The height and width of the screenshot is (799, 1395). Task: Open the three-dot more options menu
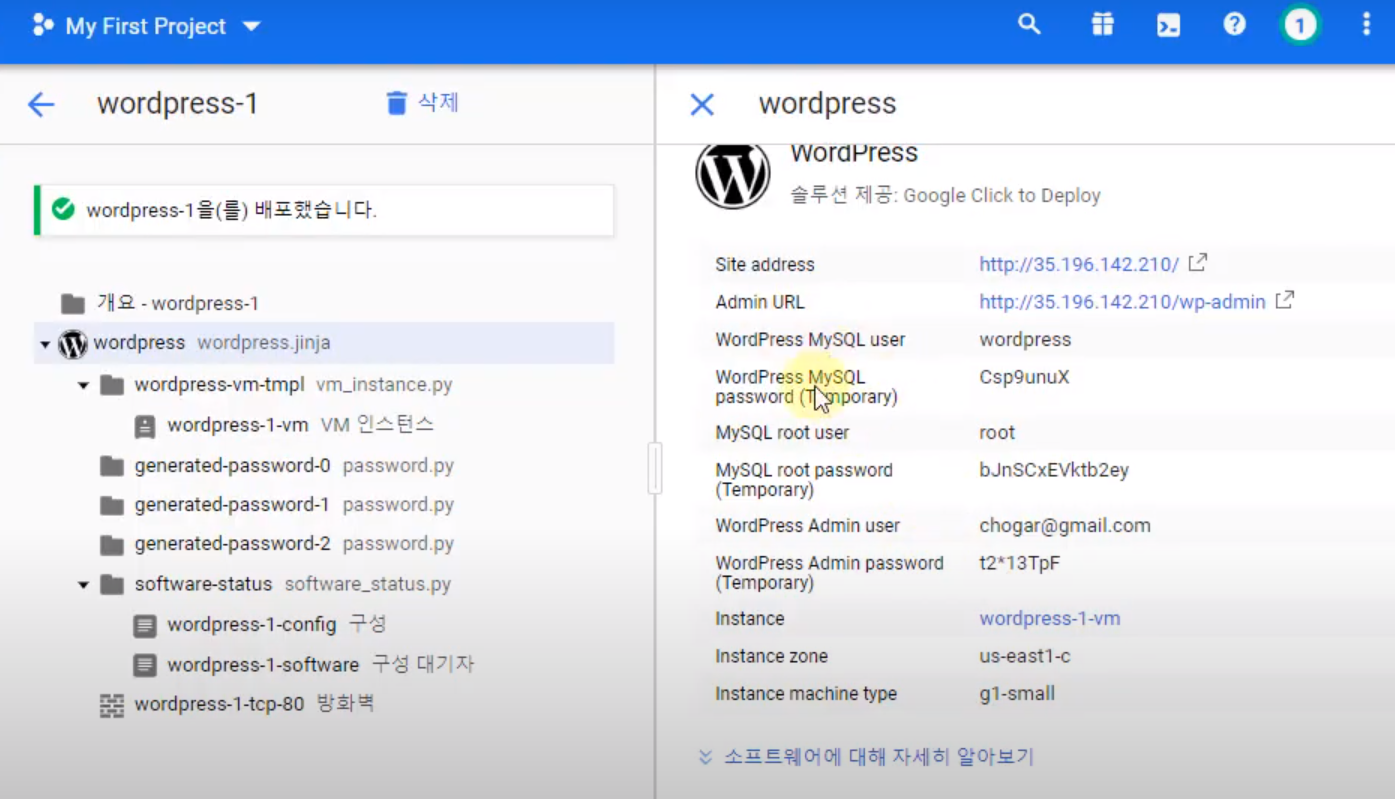1367,24
